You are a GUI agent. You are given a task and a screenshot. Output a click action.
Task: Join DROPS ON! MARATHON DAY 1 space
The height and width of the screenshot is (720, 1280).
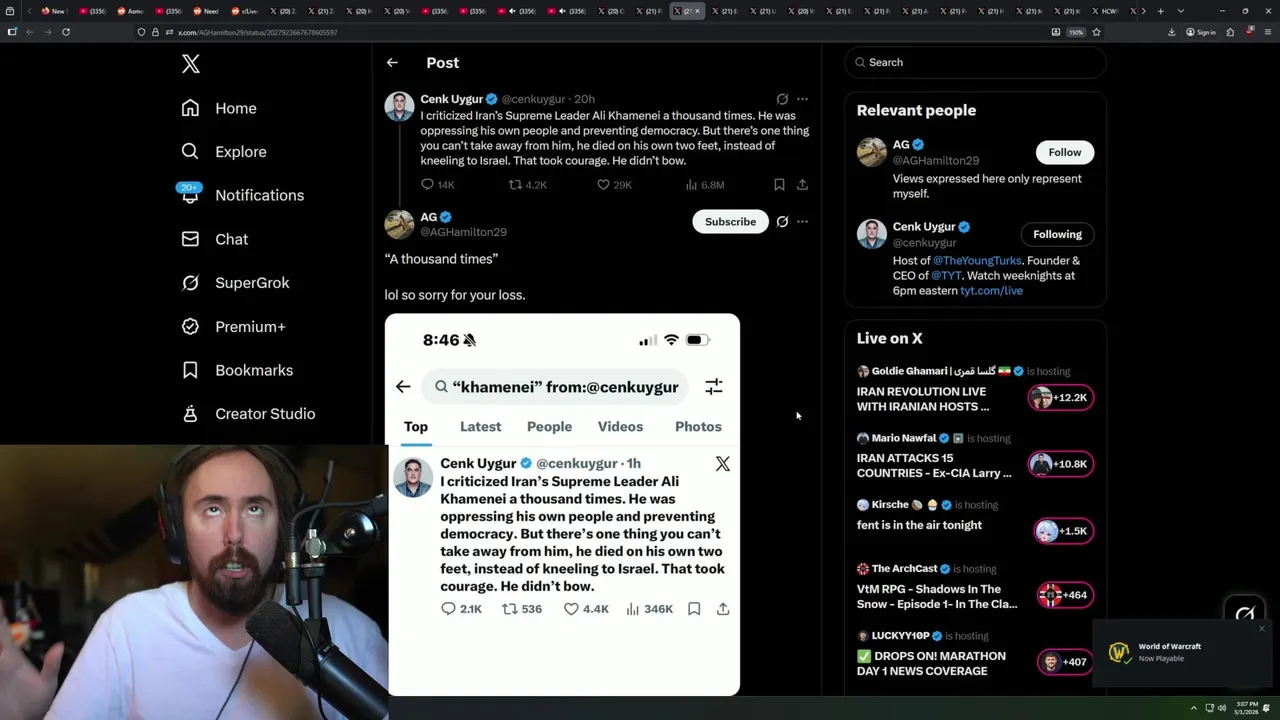[x=1064, y=662]
